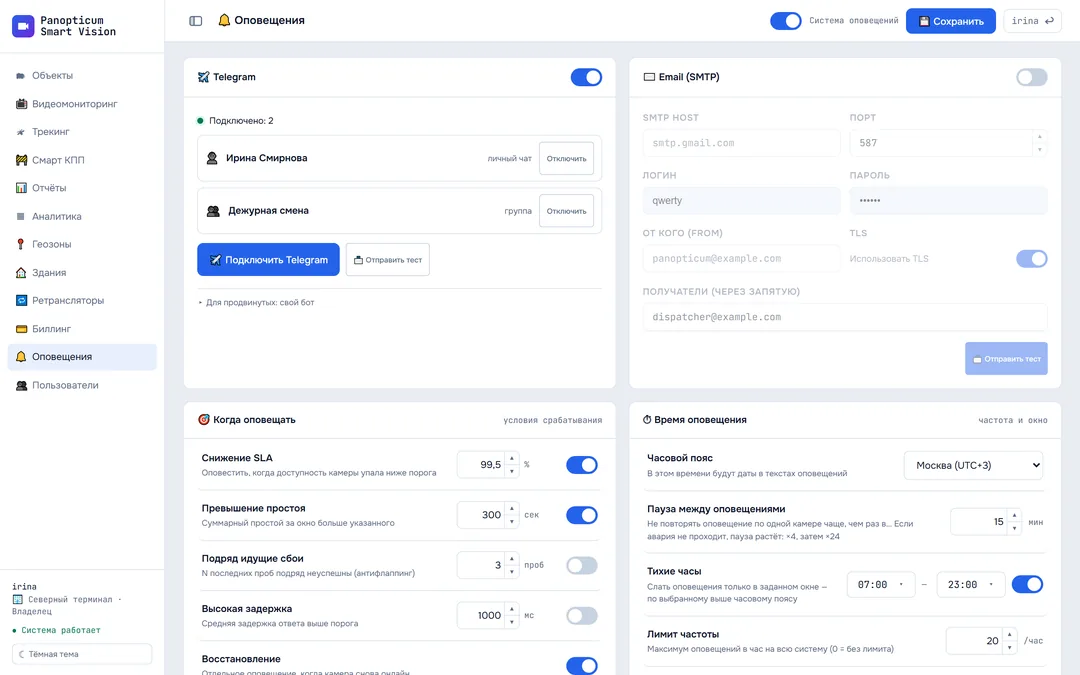Switch theme using Тёмная тема field
Viewport: 1080px width, 675px height.
point(82,654)
